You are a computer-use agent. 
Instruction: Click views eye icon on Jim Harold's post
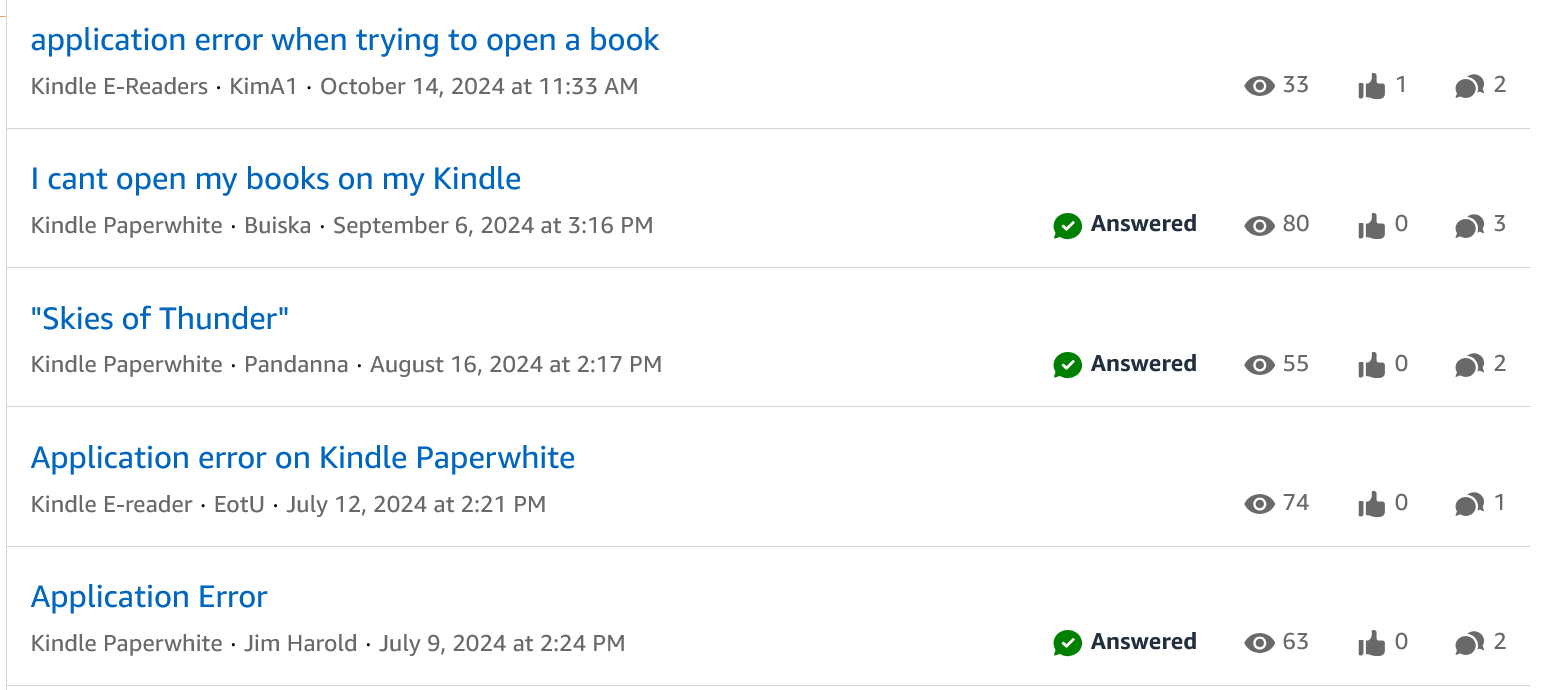[x=1259, y=643]
